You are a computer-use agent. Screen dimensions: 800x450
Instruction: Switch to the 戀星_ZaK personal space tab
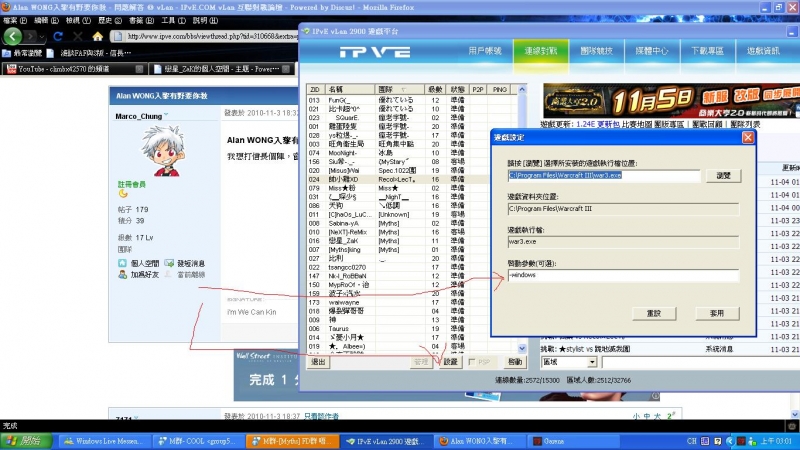click(x=221, y=69)
